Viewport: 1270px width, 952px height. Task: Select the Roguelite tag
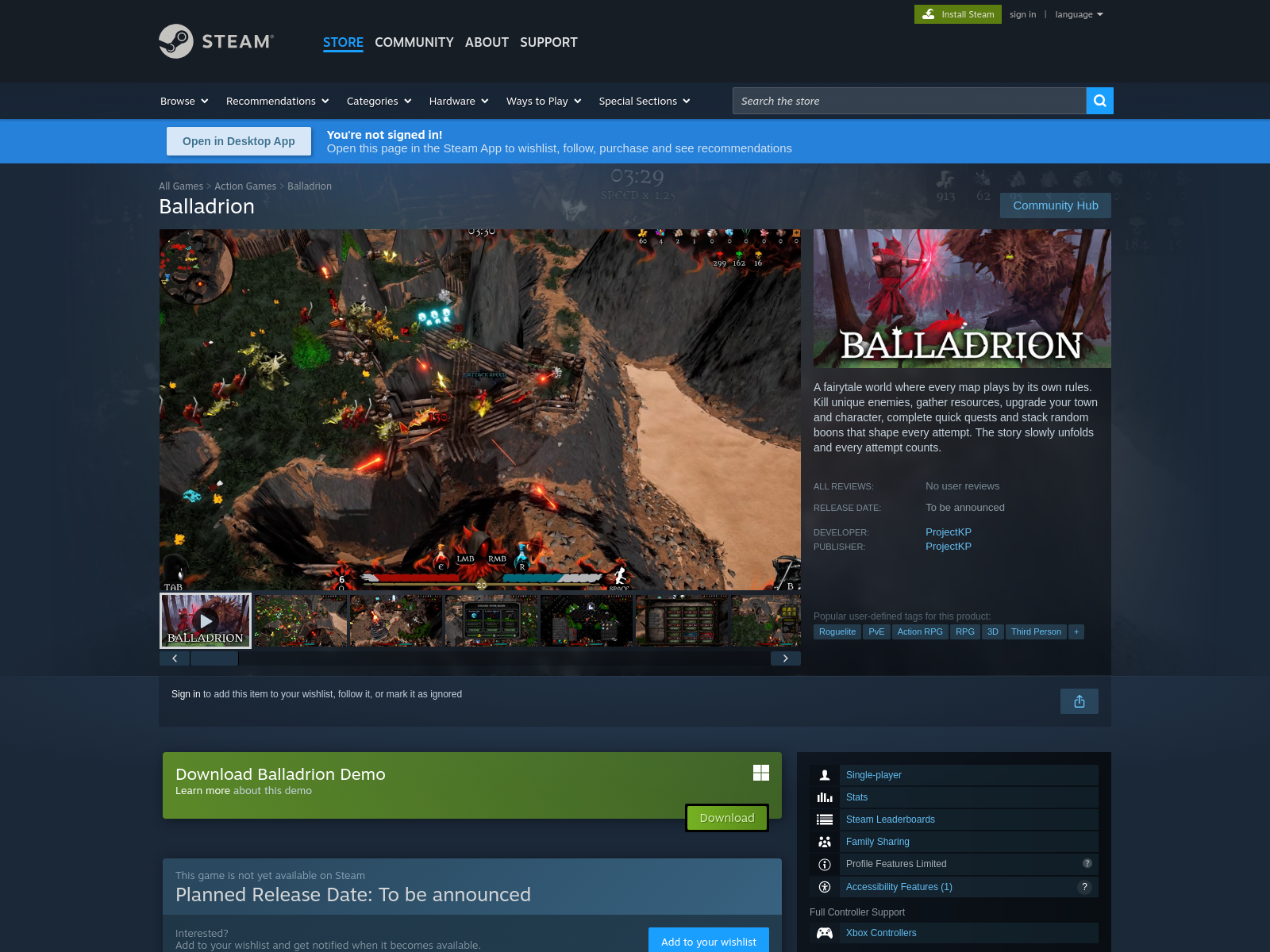[837, 631]
